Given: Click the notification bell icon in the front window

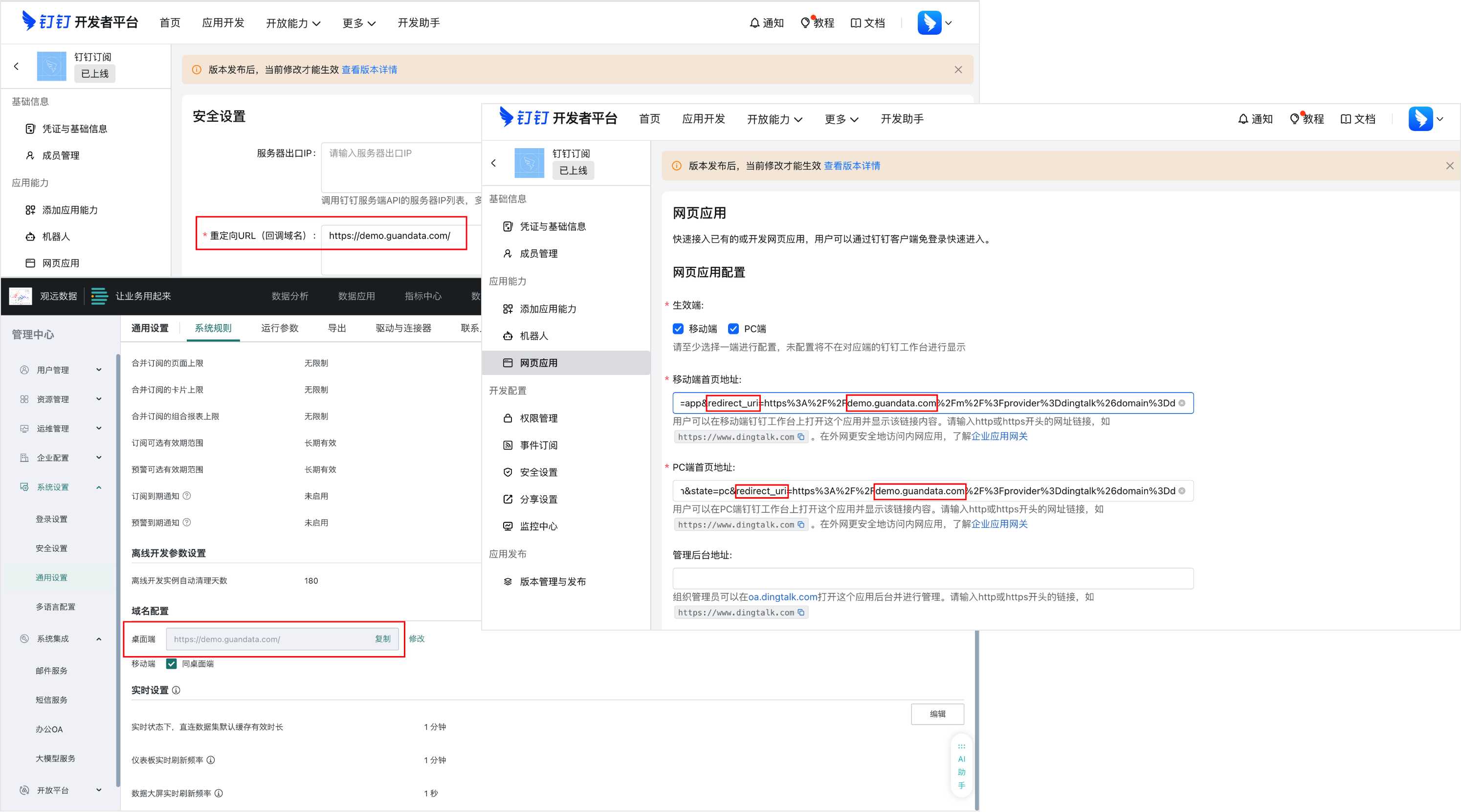Looking at the screenshot, I should pos(1242,119).
